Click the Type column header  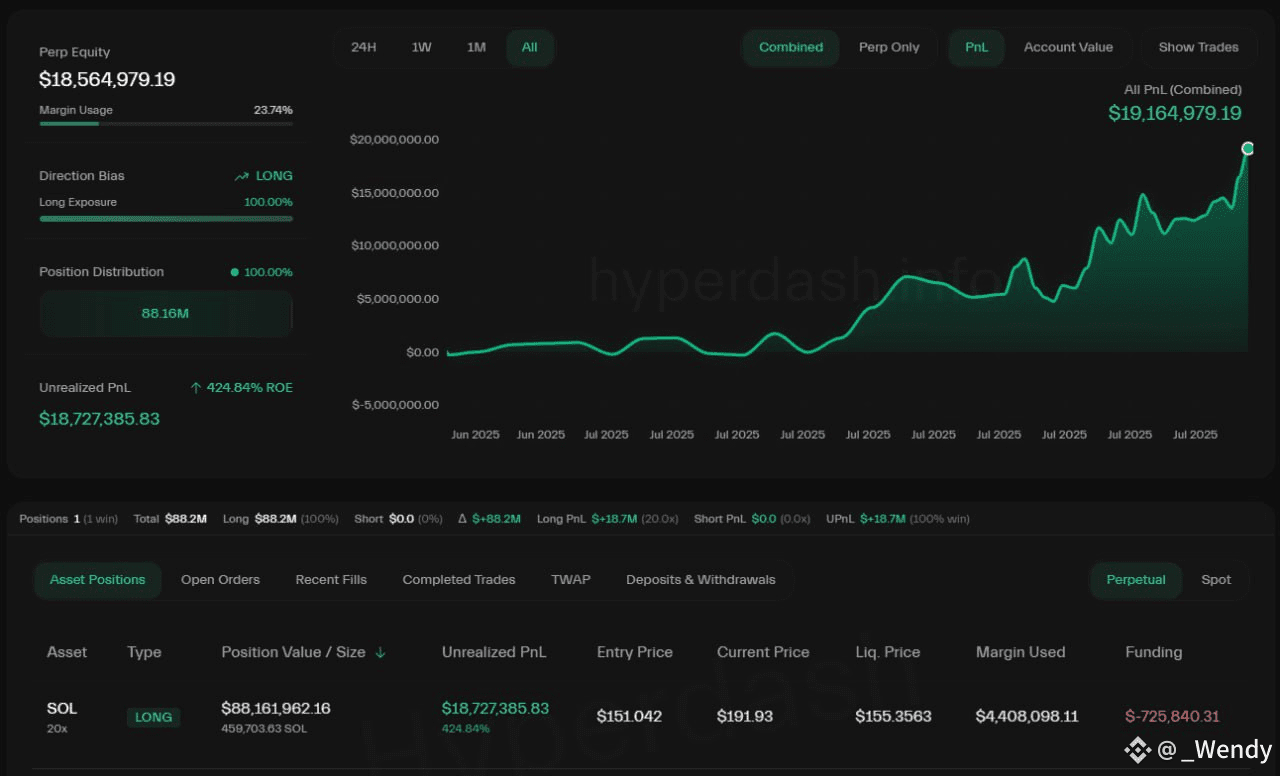point(144,652)
